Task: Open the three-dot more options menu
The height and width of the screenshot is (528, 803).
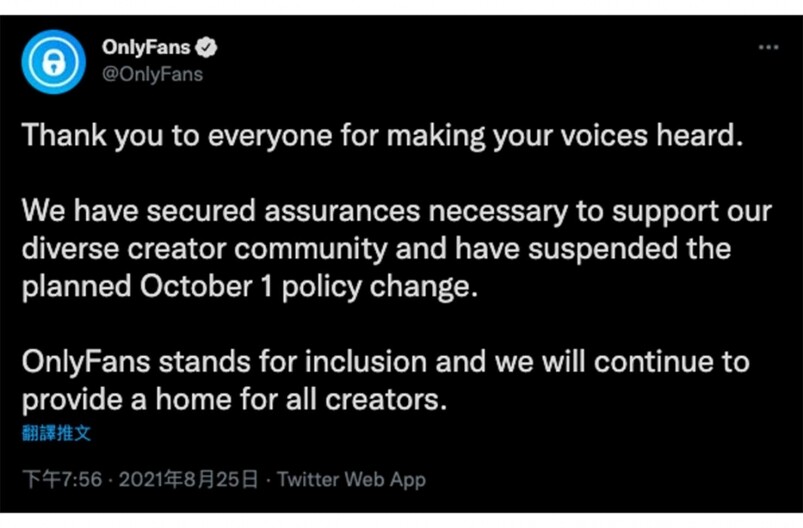Action: [768, 47]
